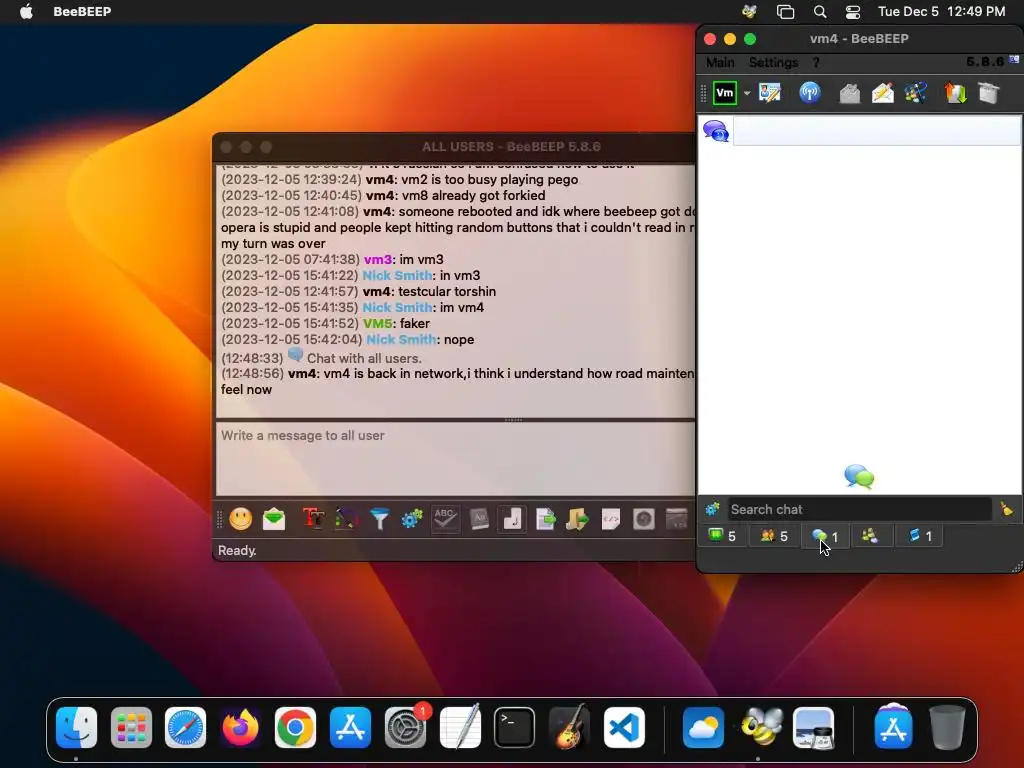1024x768 pixels.
Task: Click the create group network icon
Action: coord(916,93)
